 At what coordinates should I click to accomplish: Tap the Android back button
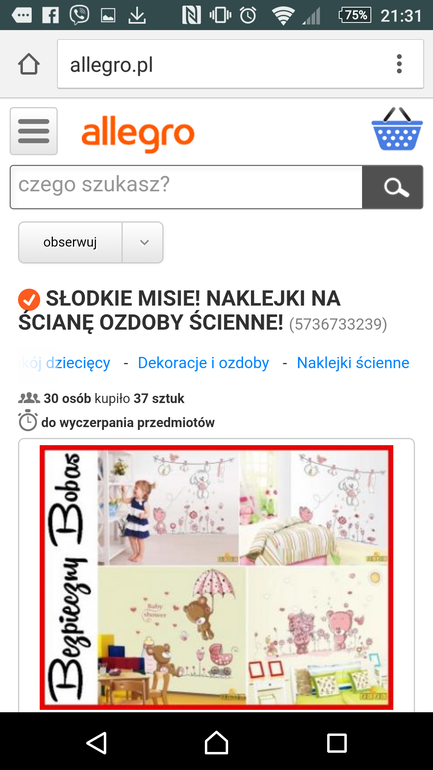(96, 743)
